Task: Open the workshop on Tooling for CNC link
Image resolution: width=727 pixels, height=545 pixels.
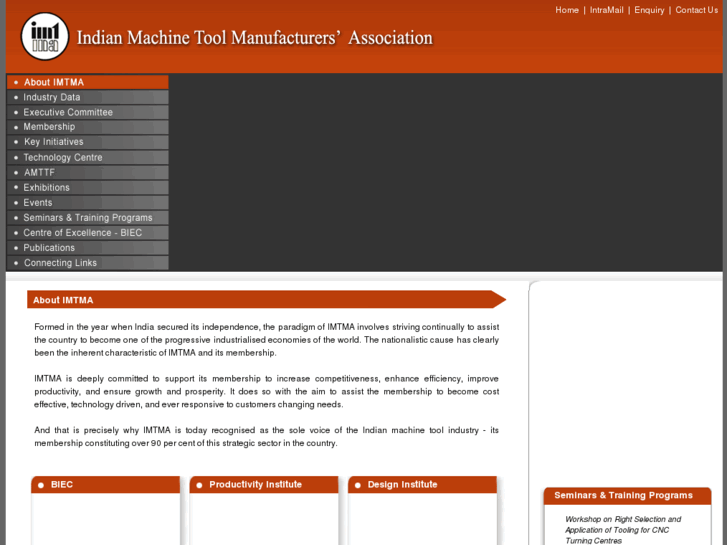Action: (x=623, y=530)
